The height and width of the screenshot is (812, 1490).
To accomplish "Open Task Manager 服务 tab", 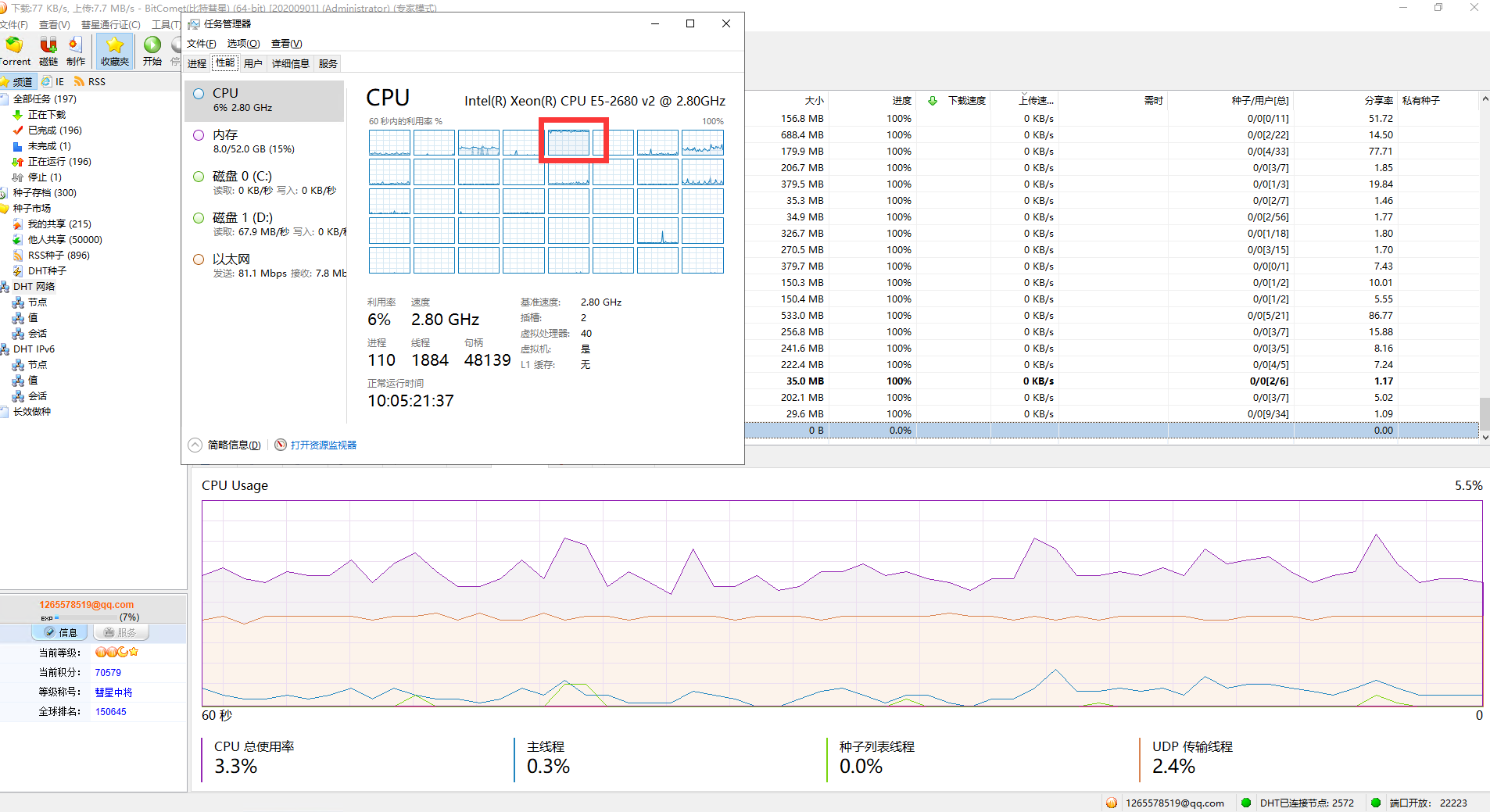I will (x=328, y=63).
